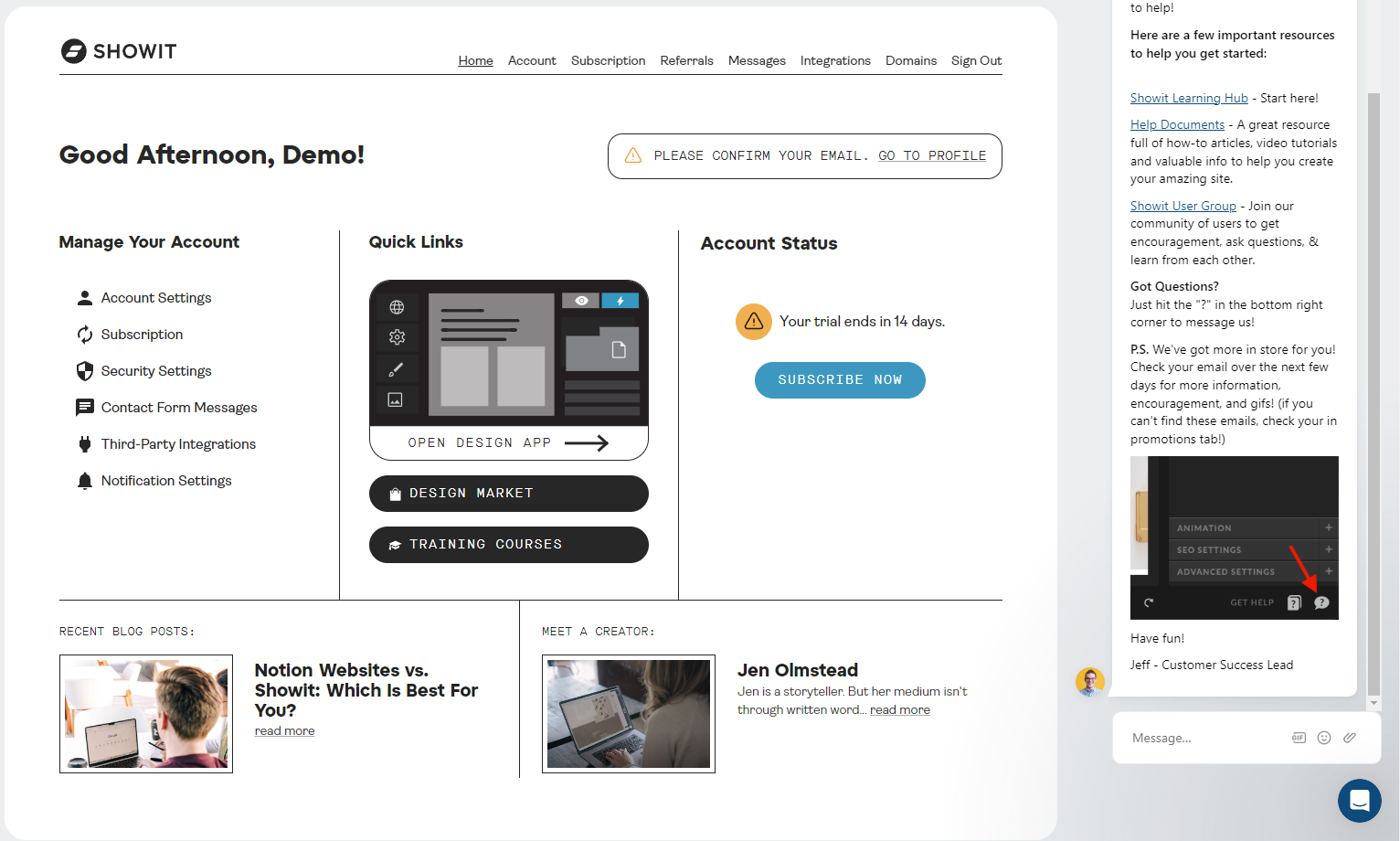The height and width of the screenshot is (841, 1400).
Task: Open the Notion vs Showit blog thumbnail
Action: click(x=146, y=714)
